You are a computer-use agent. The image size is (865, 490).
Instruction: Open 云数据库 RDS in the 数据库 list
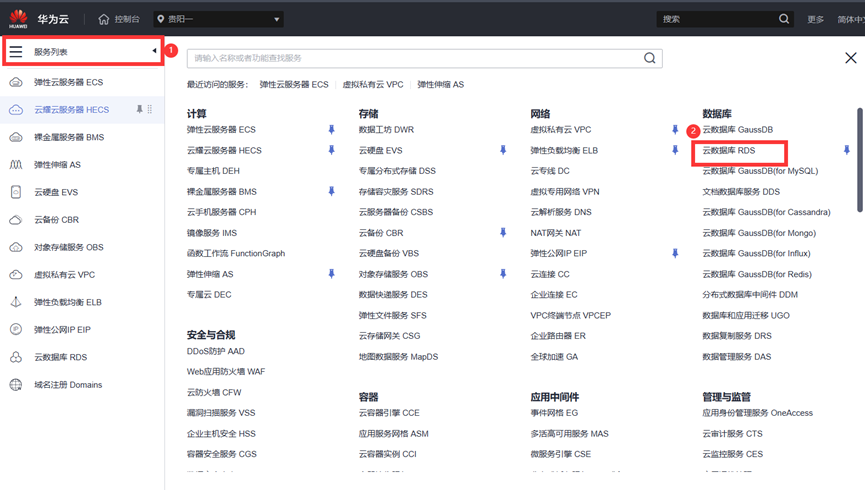[729, 150]
